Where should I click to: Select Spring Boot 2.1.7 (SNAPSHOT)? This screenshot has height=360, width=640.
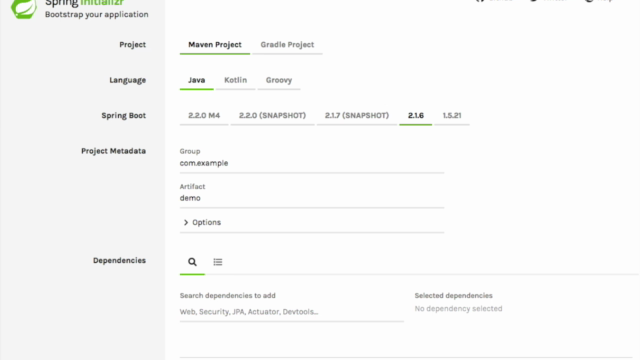(357, 116)
